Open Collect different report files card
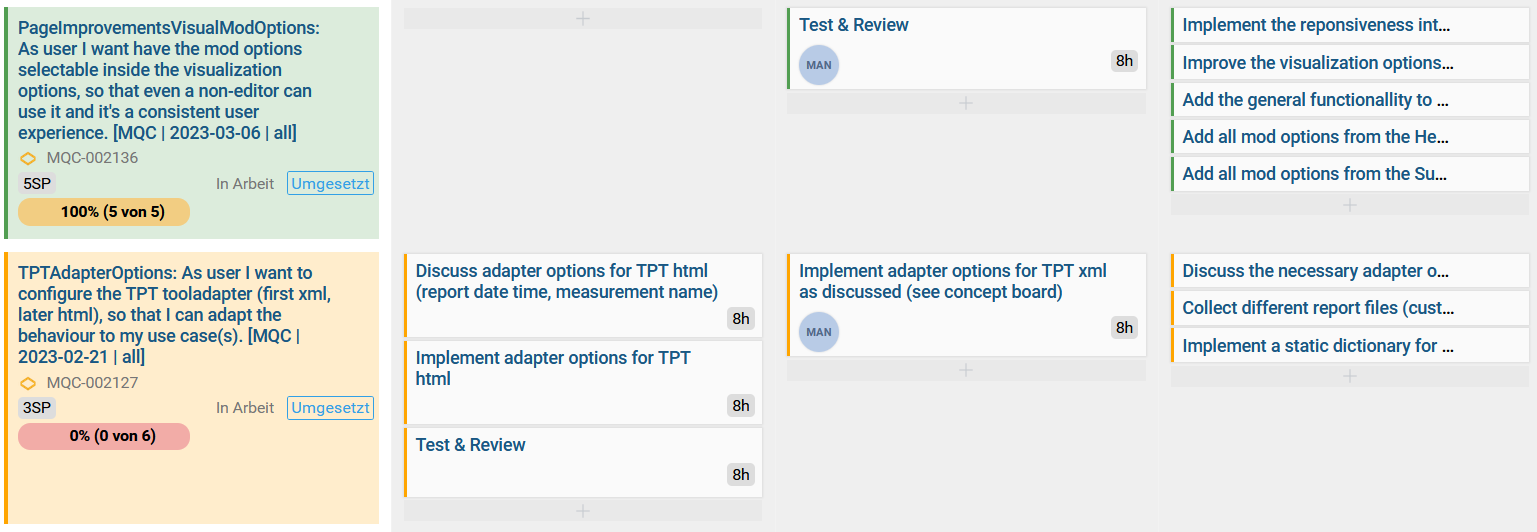Image resolution: width=1537 pixels, height=532 pixels. [1316, 308]
